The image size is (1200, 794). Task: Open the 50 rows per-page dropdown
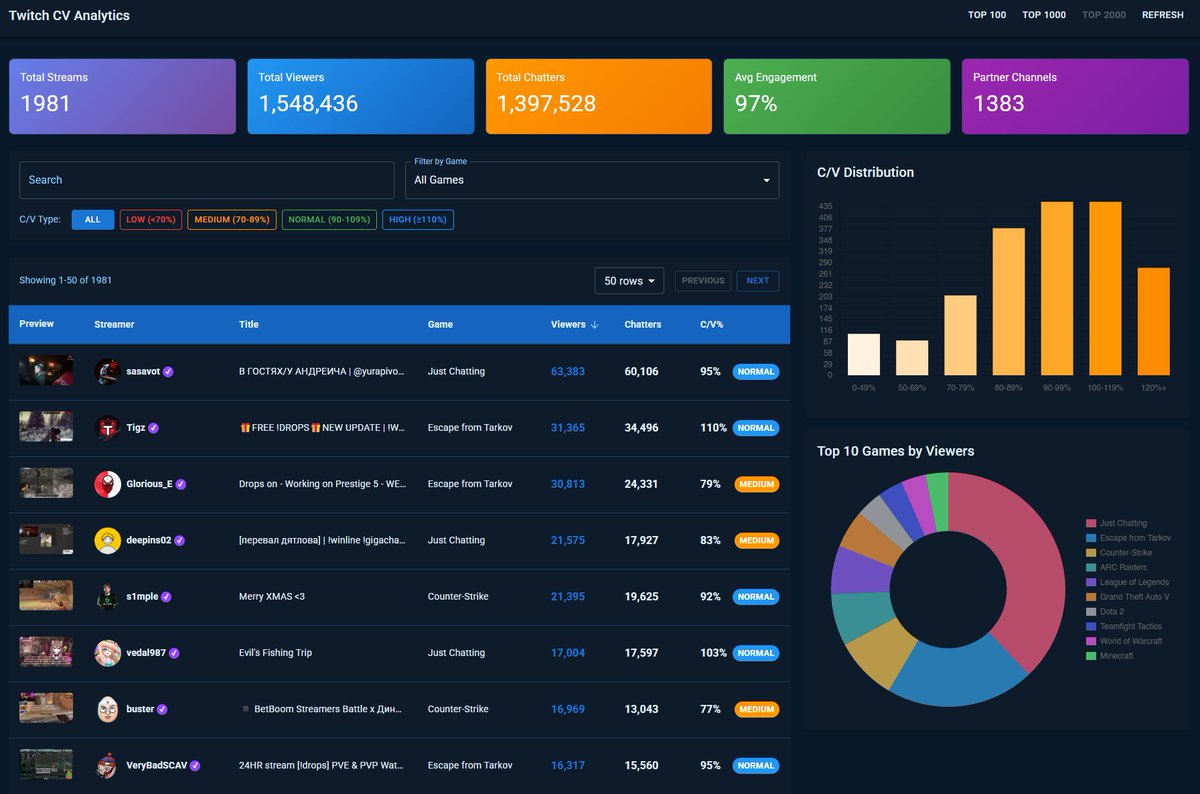coord(629,280)
